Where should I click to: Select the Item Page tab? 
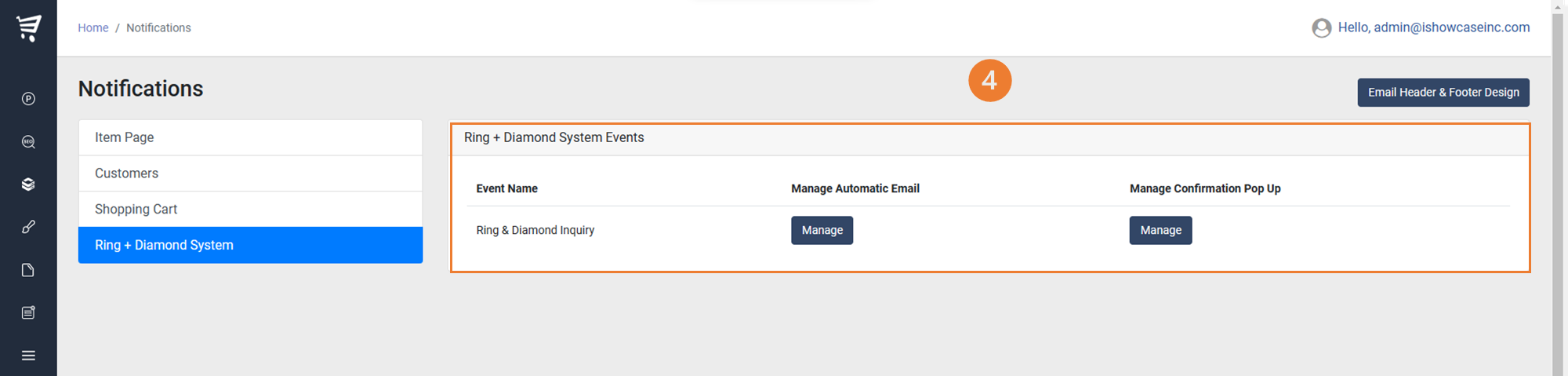coord(251,137)
